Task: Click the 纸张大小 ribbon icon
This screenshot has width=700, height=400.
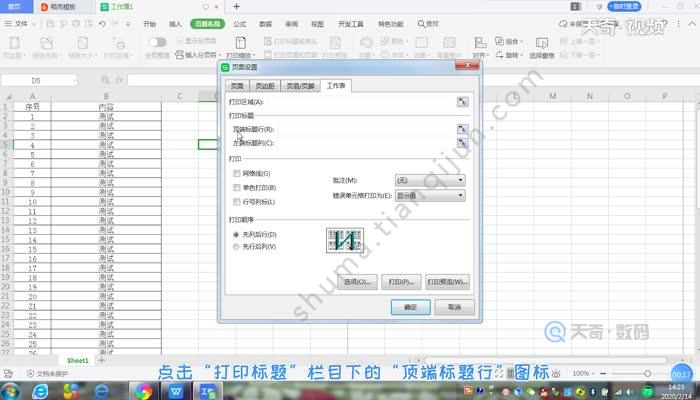Action: (x=83, y=43)
